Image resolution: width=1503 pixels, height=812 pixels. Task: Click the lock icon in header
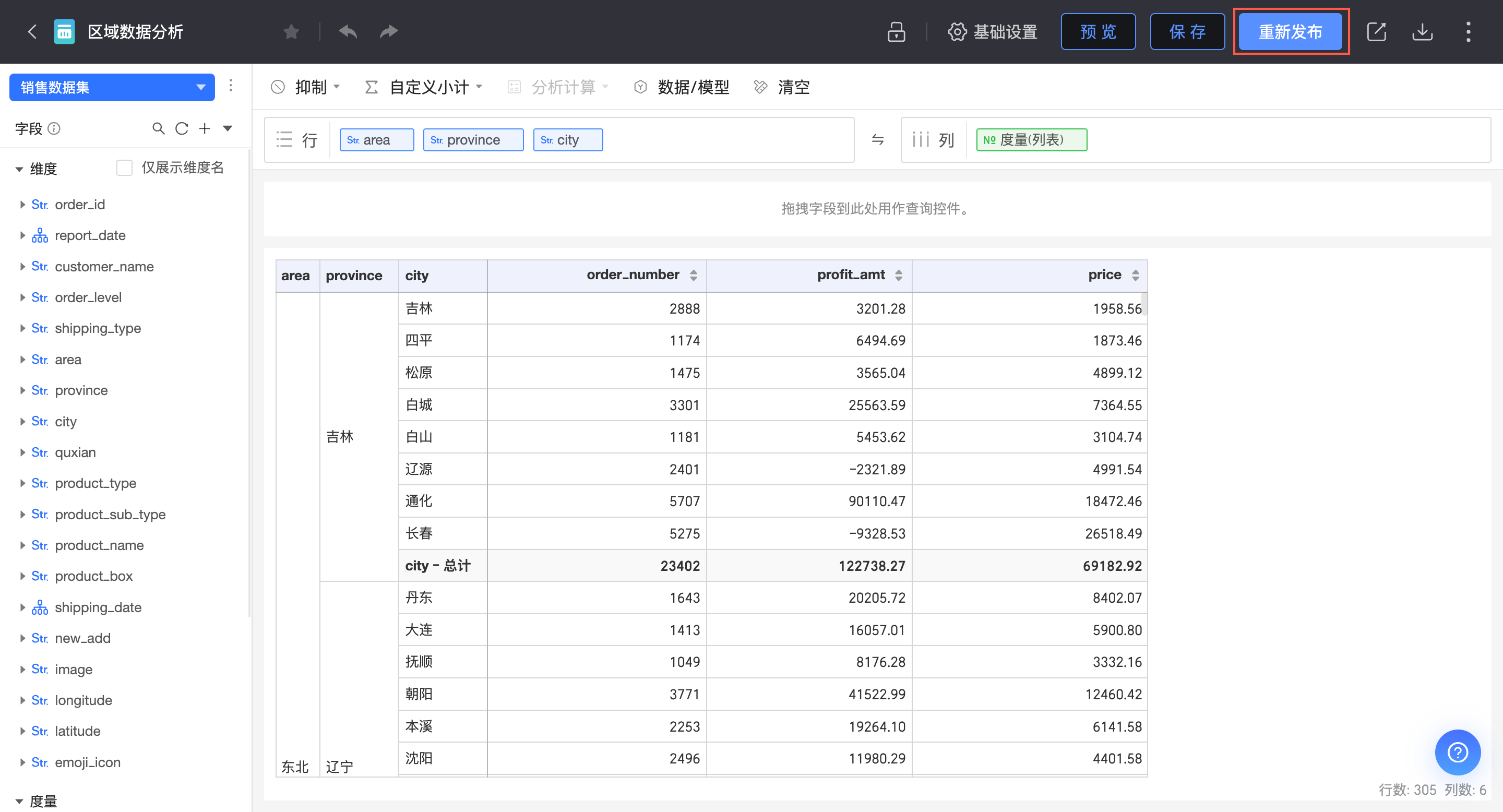pos(896,31)
